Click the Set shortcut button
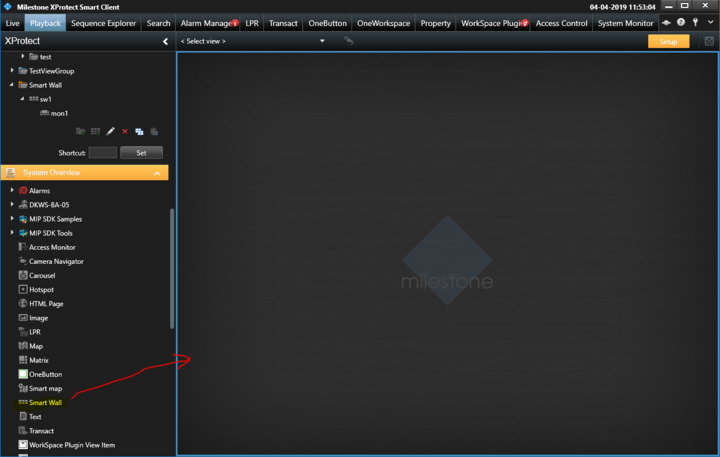The image size is (720, 457). coord(141,153)
